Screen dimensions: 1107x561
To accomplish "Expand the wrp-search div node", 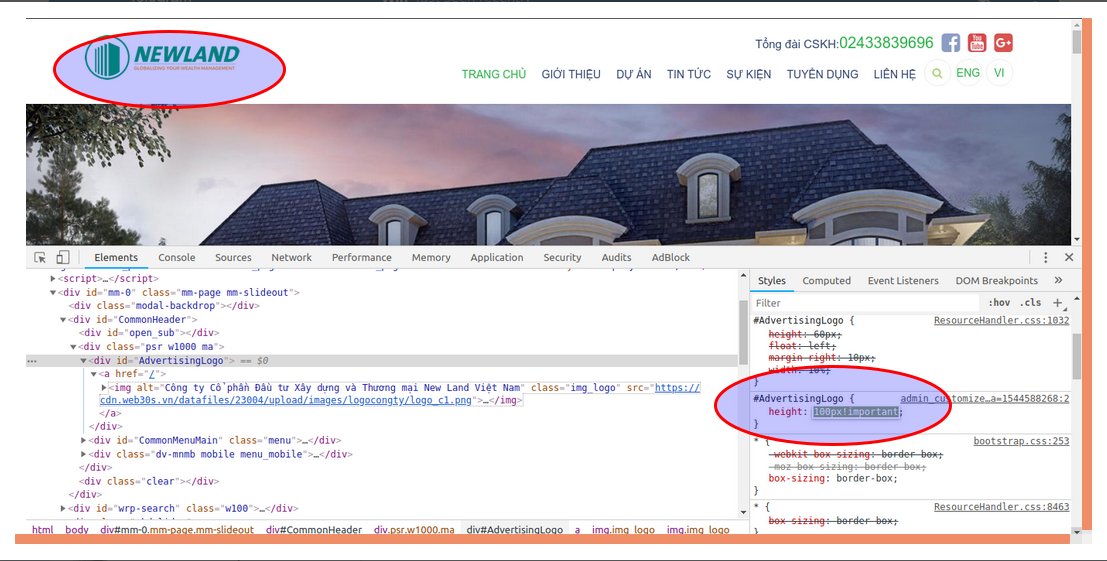I will click(63, 508).
